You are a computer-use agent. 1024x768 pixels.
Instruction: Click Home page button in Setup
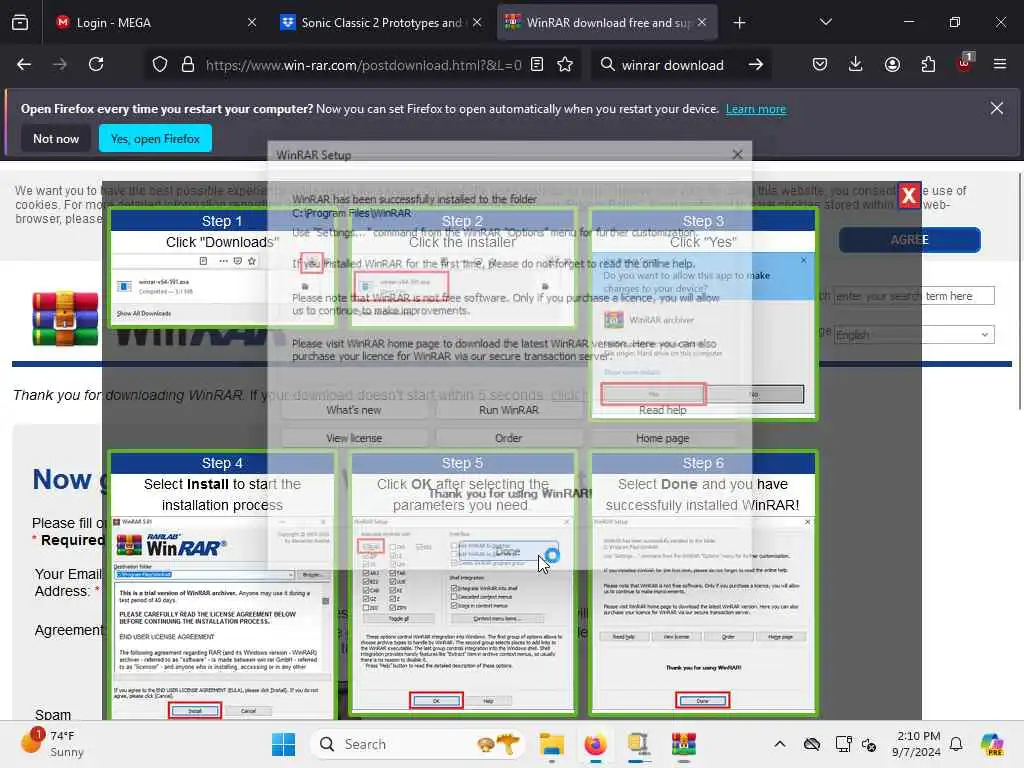pyautogui.click(x=662, y=438)
